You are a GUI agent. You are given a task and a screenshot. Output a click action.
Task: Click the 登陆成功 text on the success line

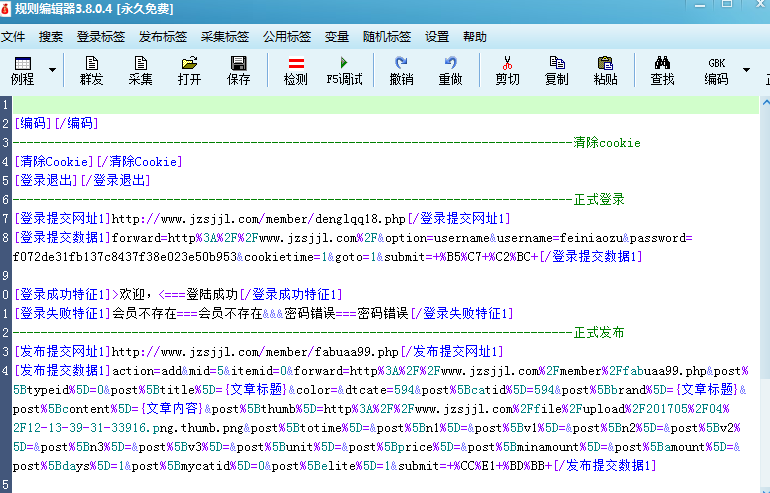tap(212, 295)
